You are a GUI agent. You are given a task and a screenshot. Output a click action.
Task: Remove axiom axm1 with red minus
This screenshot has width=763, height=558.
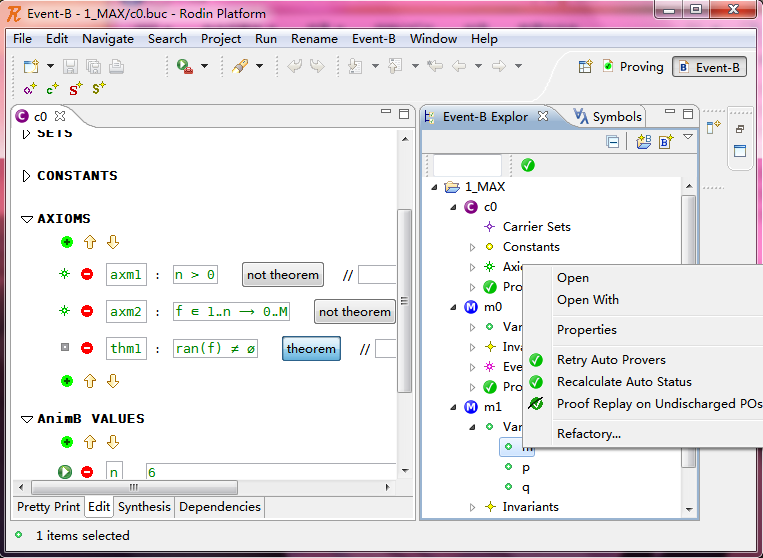click(x=87, y=274)
